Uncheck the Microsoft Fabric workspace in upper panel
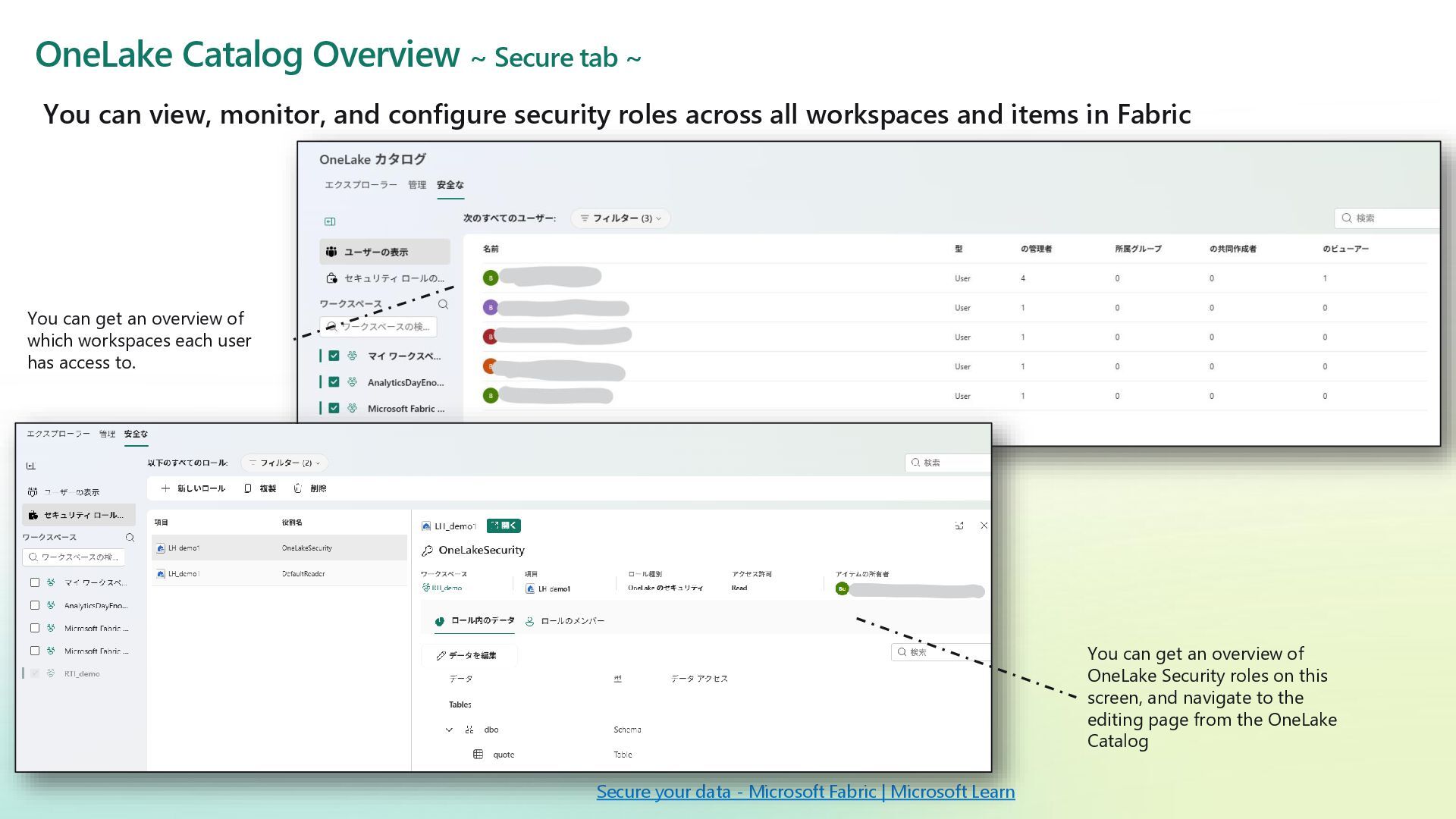1456x819 pixels. (334, 408)
